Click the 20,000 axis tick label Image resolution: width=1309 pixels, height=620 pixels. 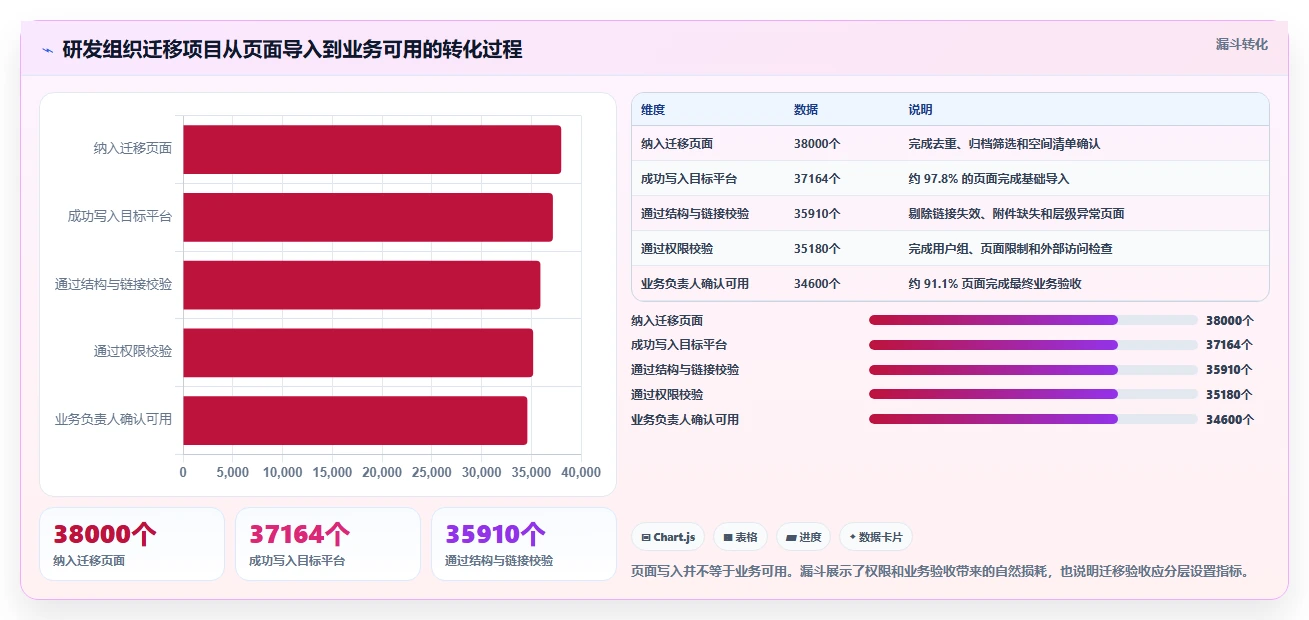point(382,472)
